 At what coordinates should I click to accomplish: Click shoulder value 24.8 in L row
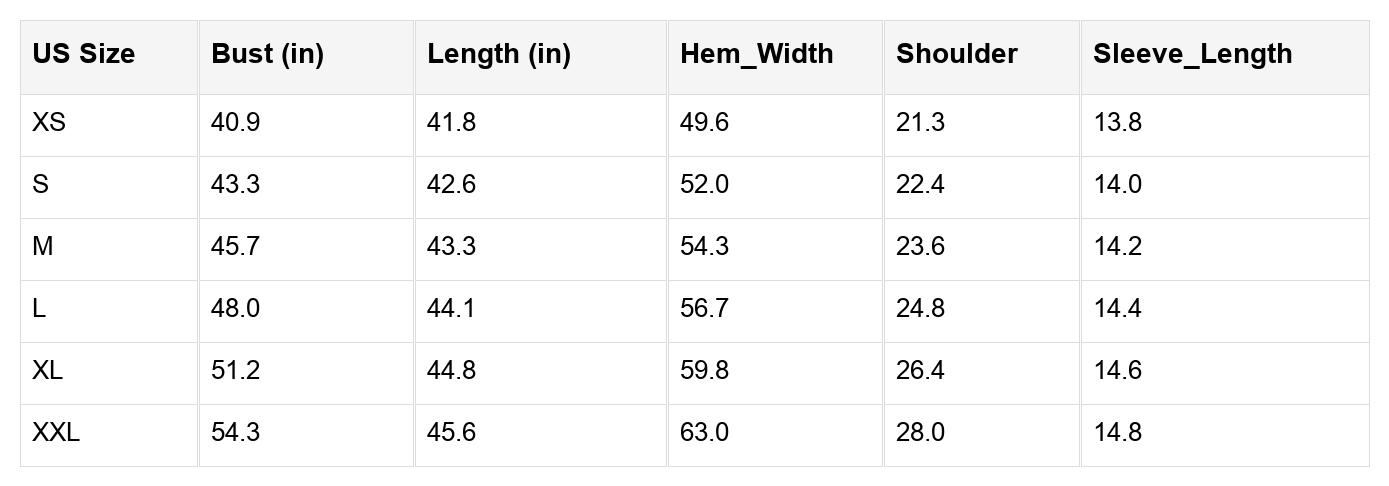pyautogui.click(x=921, y=309)
